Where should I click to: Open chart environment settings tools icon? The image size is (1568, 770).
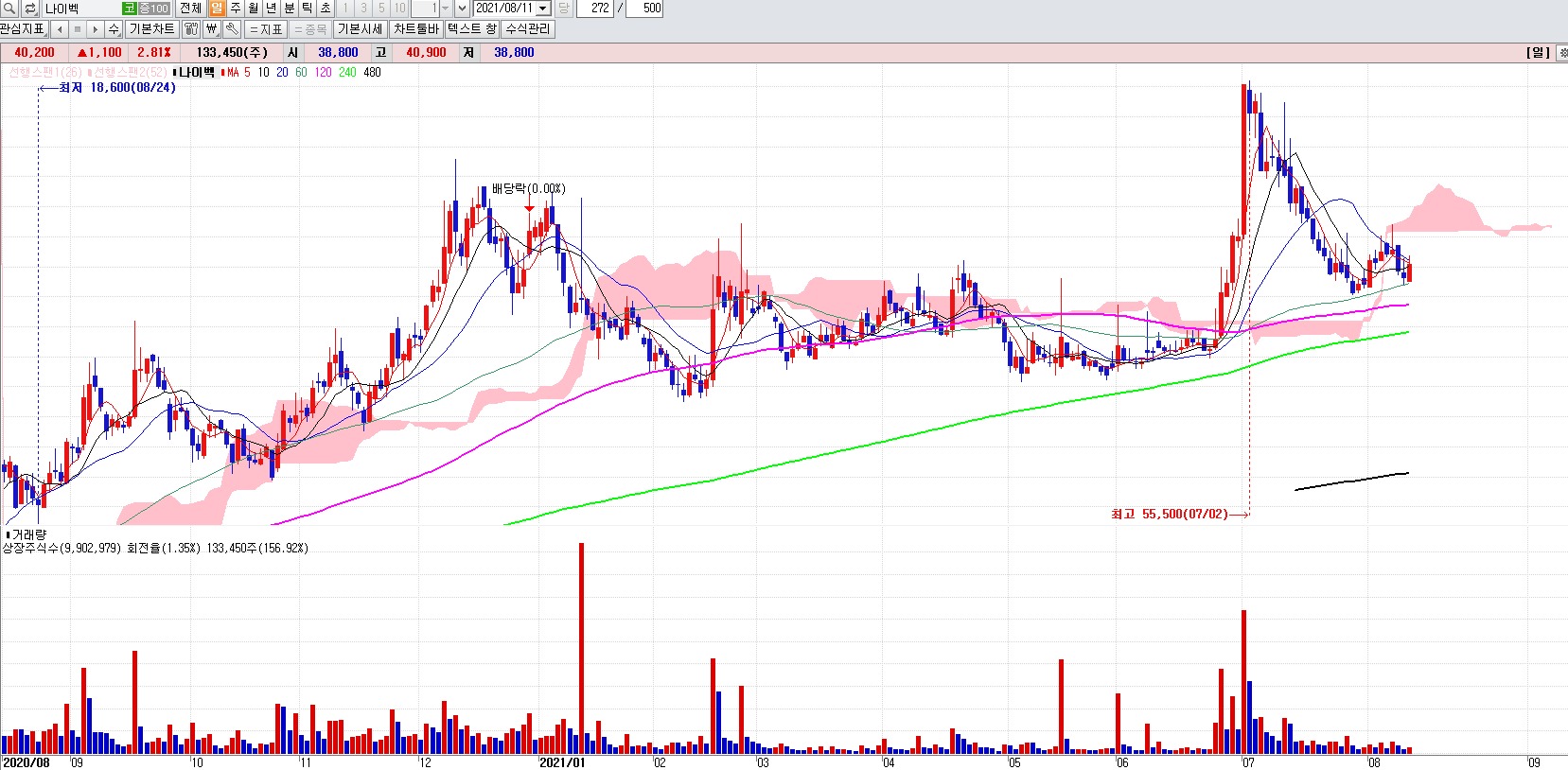coord(191,29)
